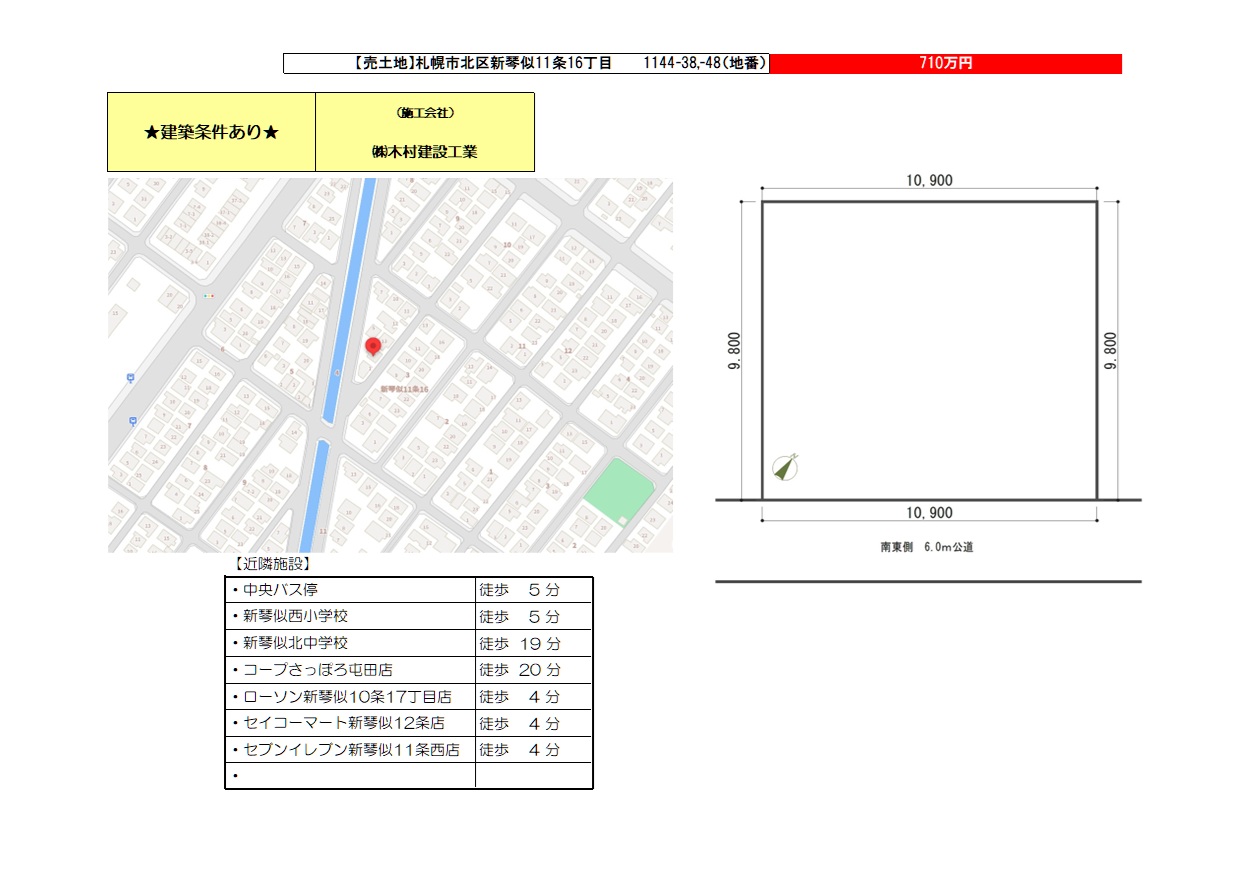Click the green north compass arrow in the lot plan
Screen dimensions: 1260x888
[x=786, y=467]
